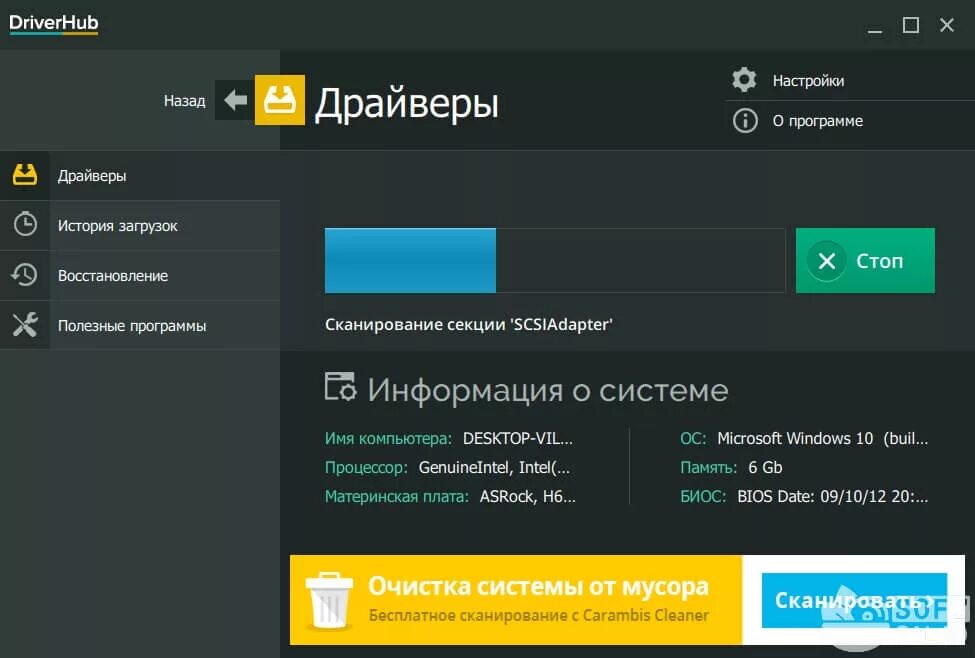Go to Восстановление section
The image size is (975, 658).
(x=140, y=276)
